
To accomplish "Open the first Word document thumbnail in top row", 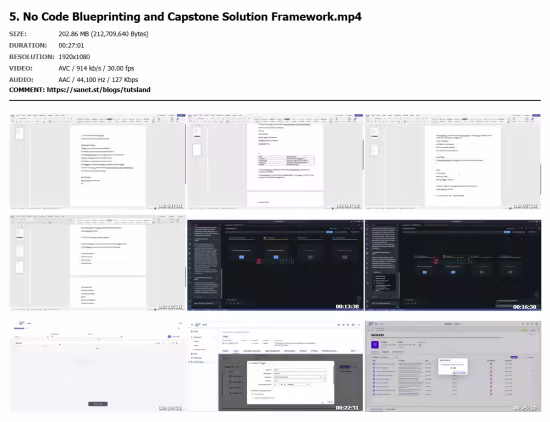I will 97,161.
